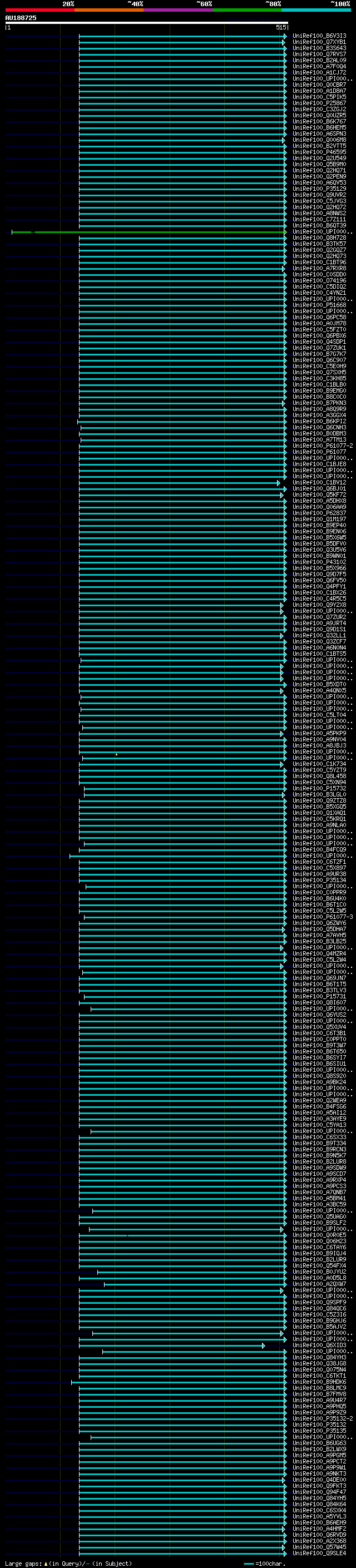The image size is (356, 1568).
Task: Select hit UniRef100_P35134
Action: (x=319, y=880)
